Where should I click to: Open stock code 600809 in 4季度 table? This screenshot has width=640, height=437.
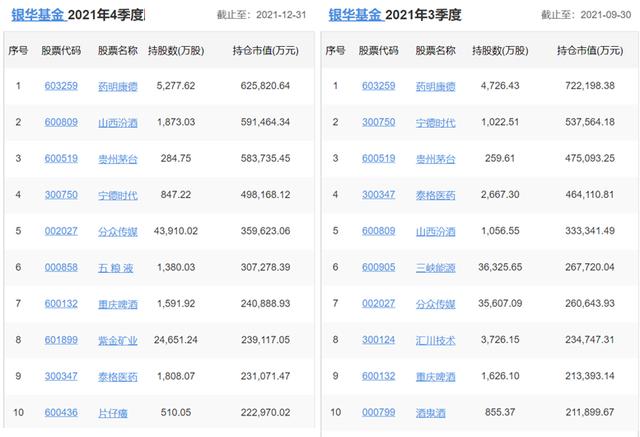click(x=61, y=122)
